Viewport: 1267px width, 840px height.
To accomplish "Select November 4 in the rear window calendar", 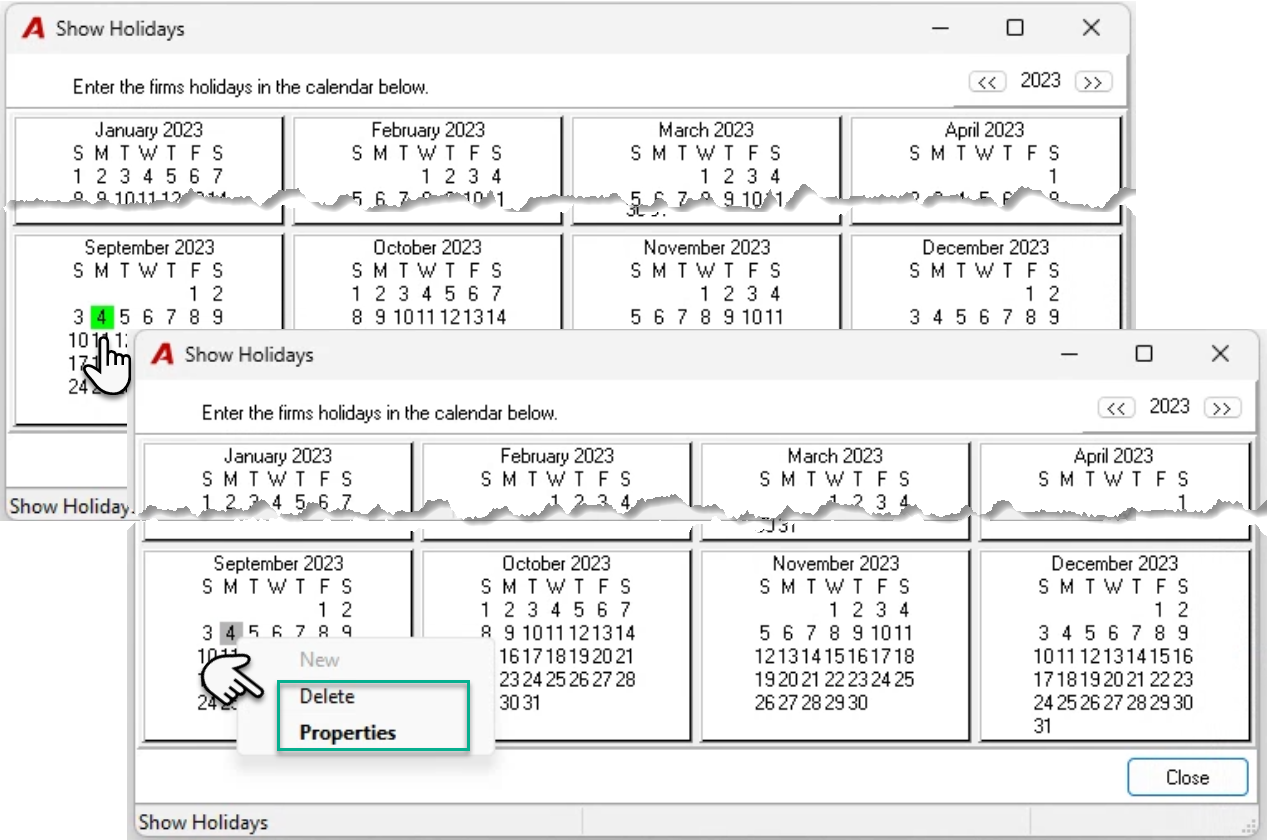I will tap(775, 294).
